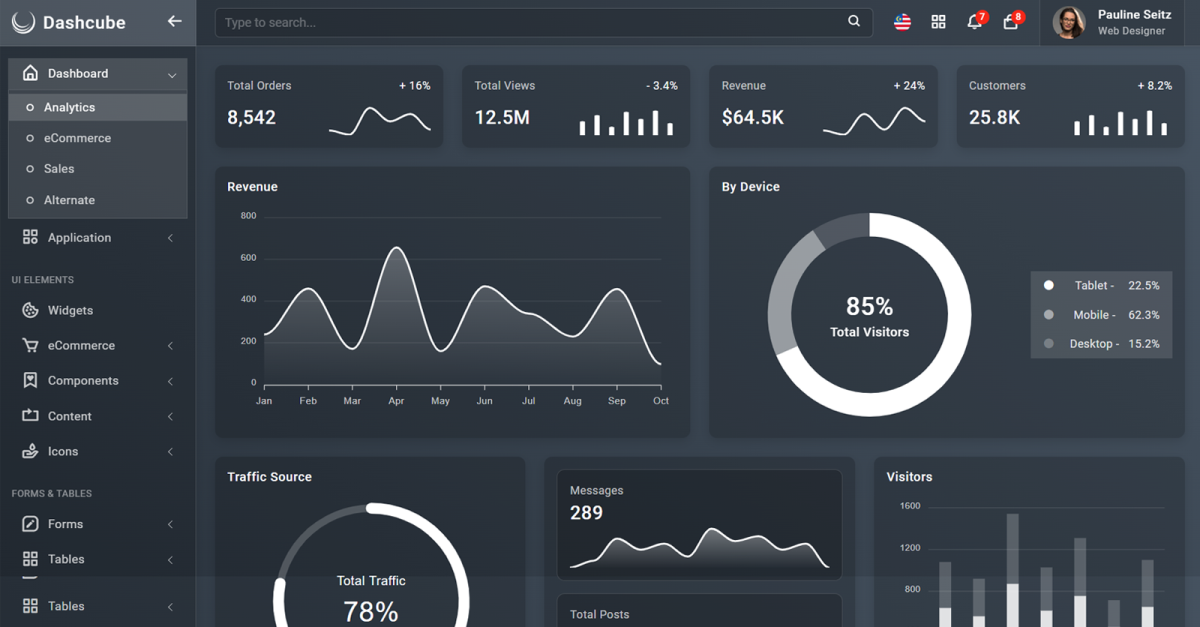Open the Alternate dashboard page
Viewport: 1200px width, 627px height.
click(69, 200)
